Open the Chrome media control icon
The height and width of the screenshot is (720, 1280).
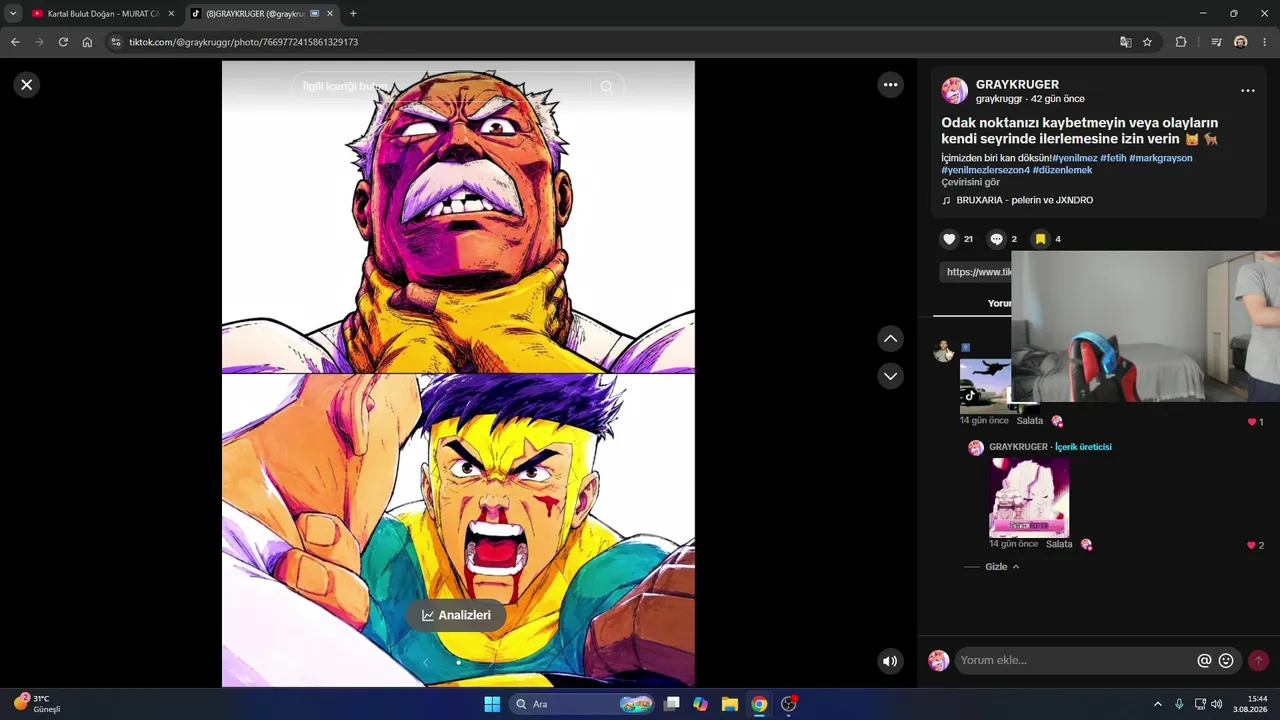1216,42
